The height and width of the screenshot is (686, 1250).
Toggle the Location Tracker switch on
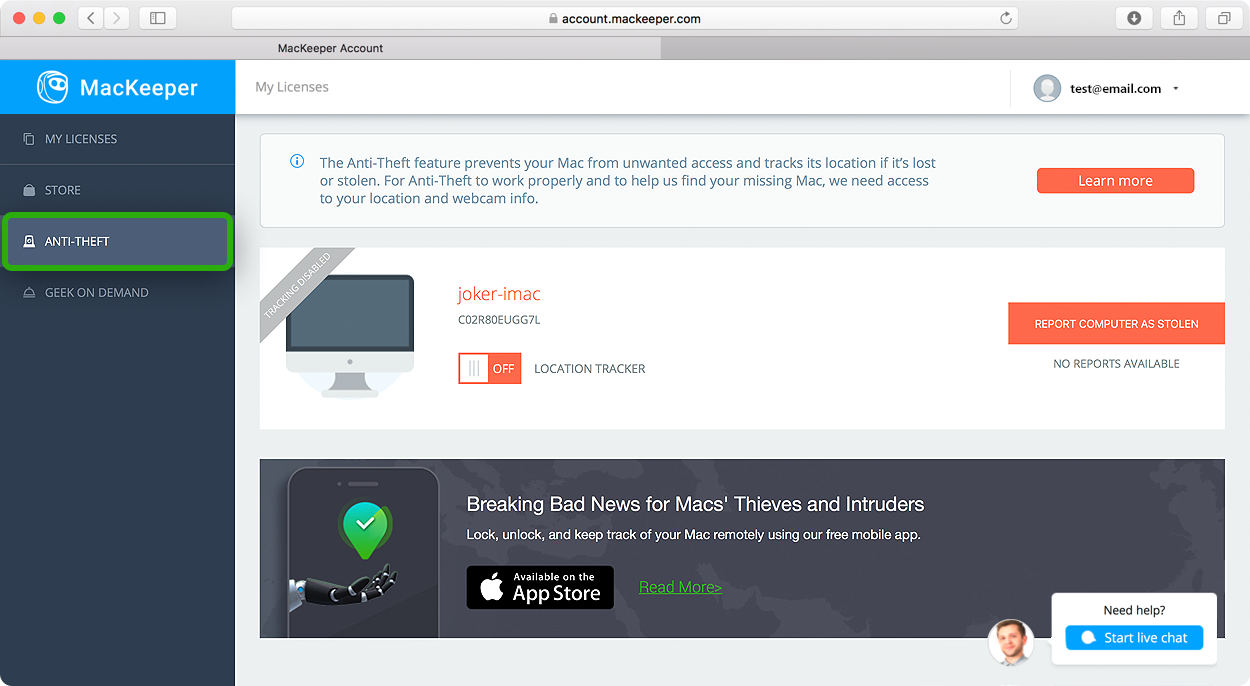(490, 368)
